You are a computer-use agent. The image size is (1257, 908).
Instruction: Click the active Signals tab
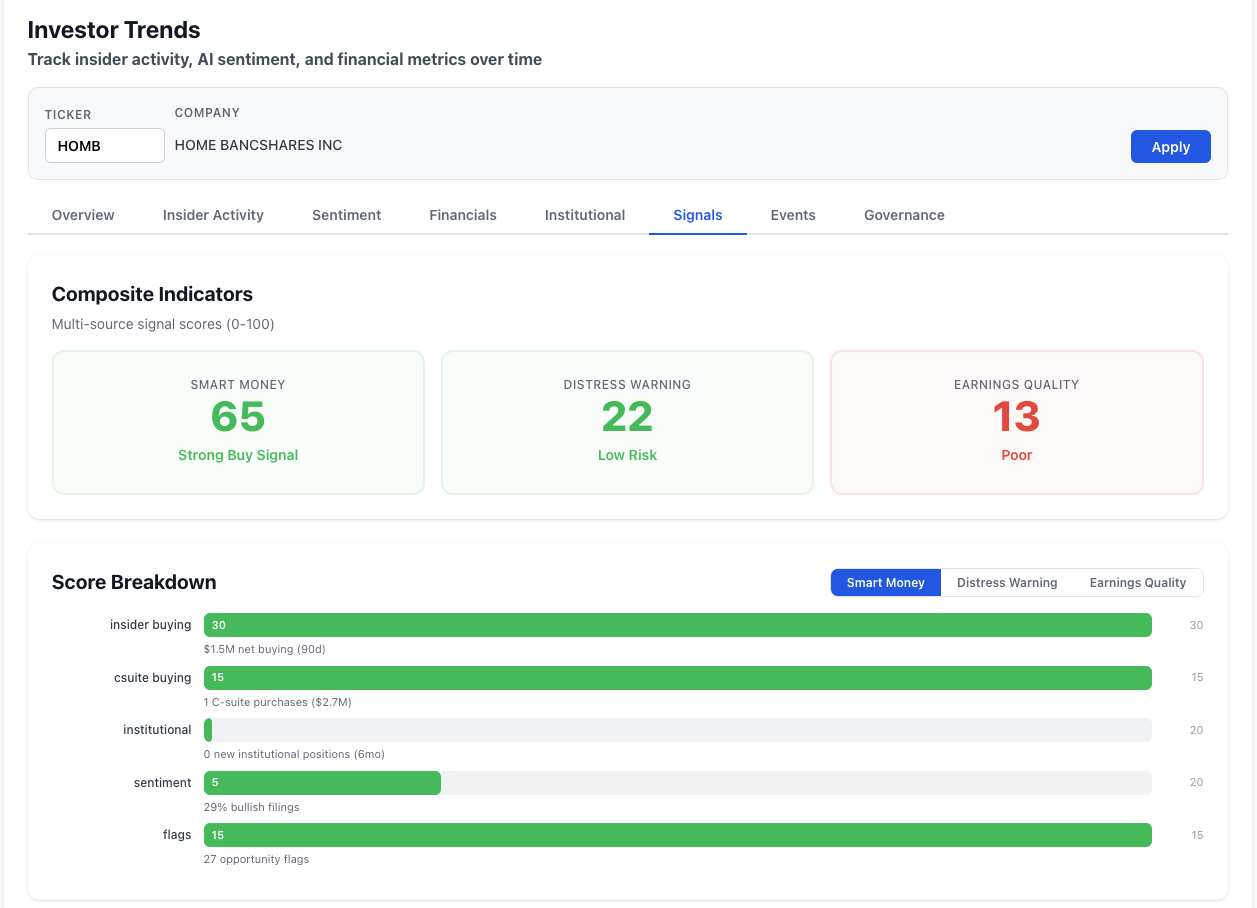(698, 215)
